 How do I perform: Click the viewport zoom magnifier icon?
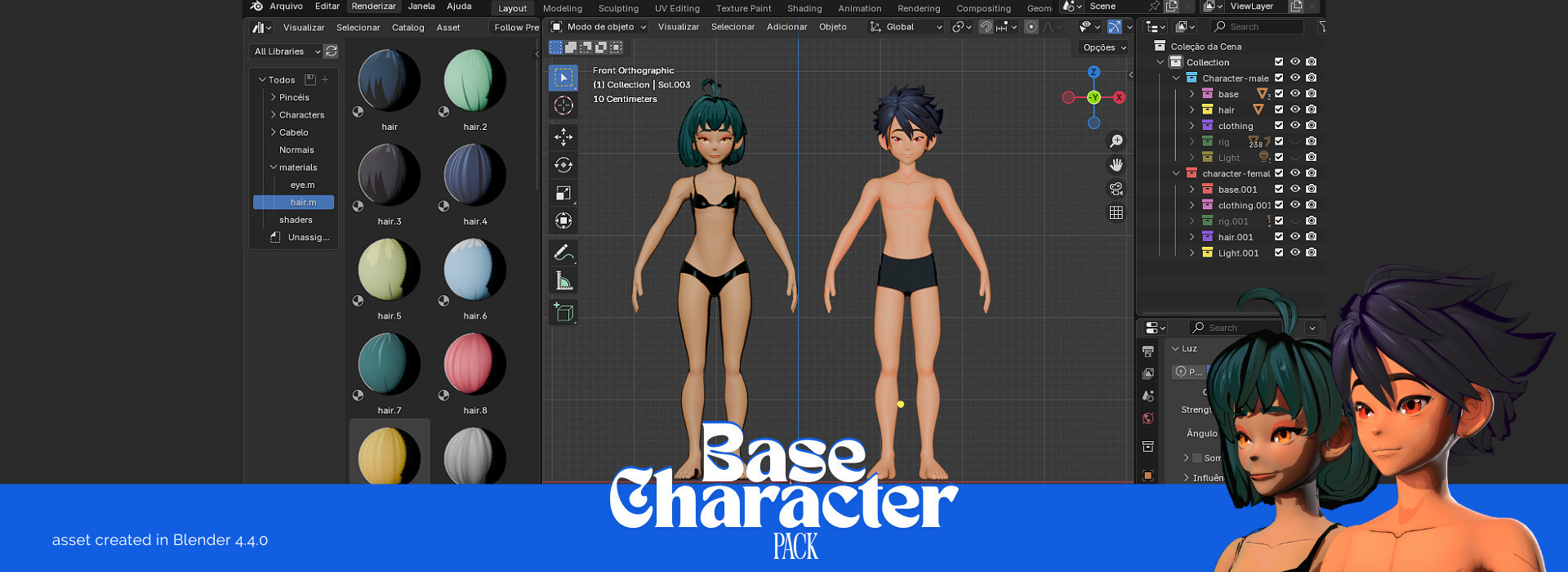coord(1116,141)
